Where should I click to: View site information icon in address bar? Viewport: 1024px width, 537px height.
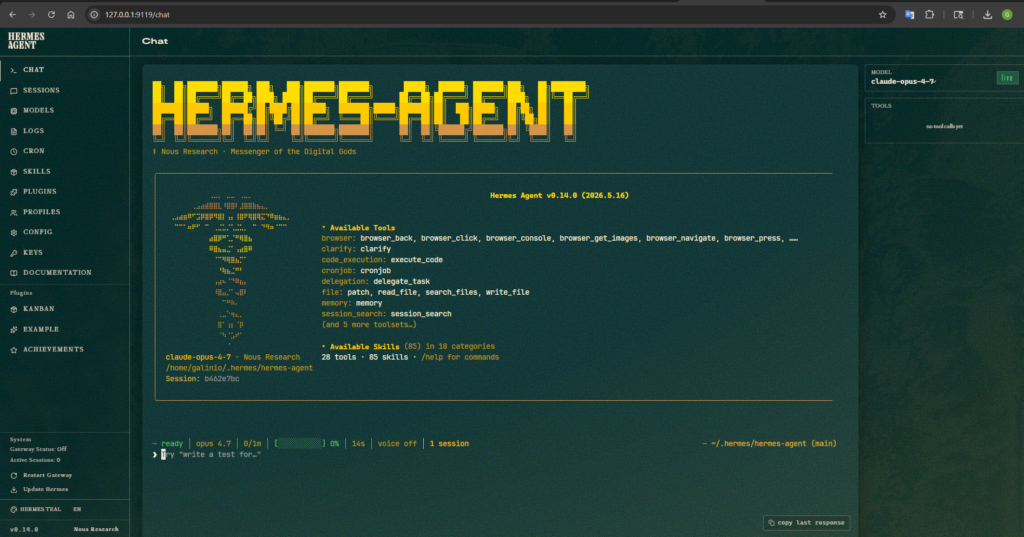tap(94, 14)
